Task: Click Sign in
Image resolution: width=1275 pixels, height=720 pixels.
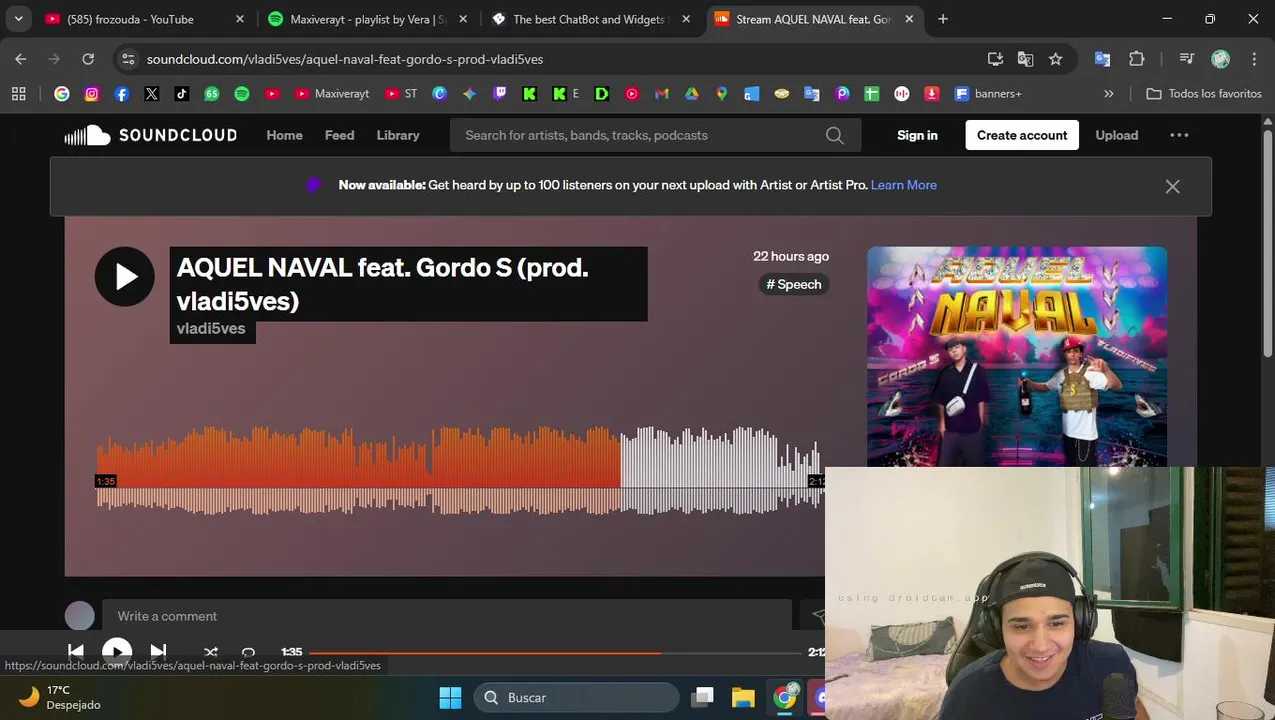Action: click(x=917, y=135)
